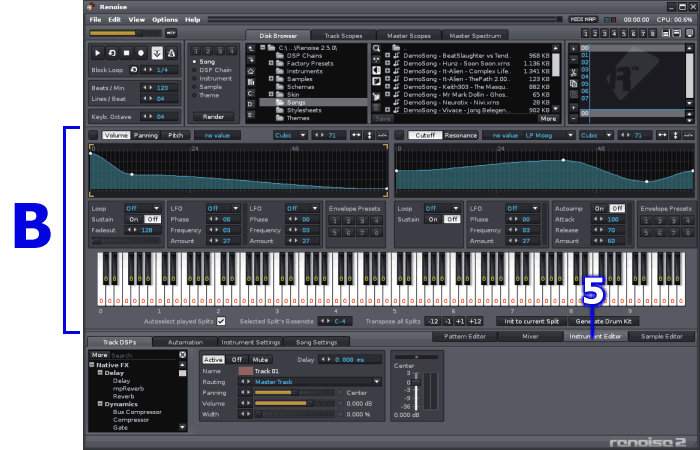Open the volume envelope Loop dropdown
700x450 pixels.
[142, 208]
